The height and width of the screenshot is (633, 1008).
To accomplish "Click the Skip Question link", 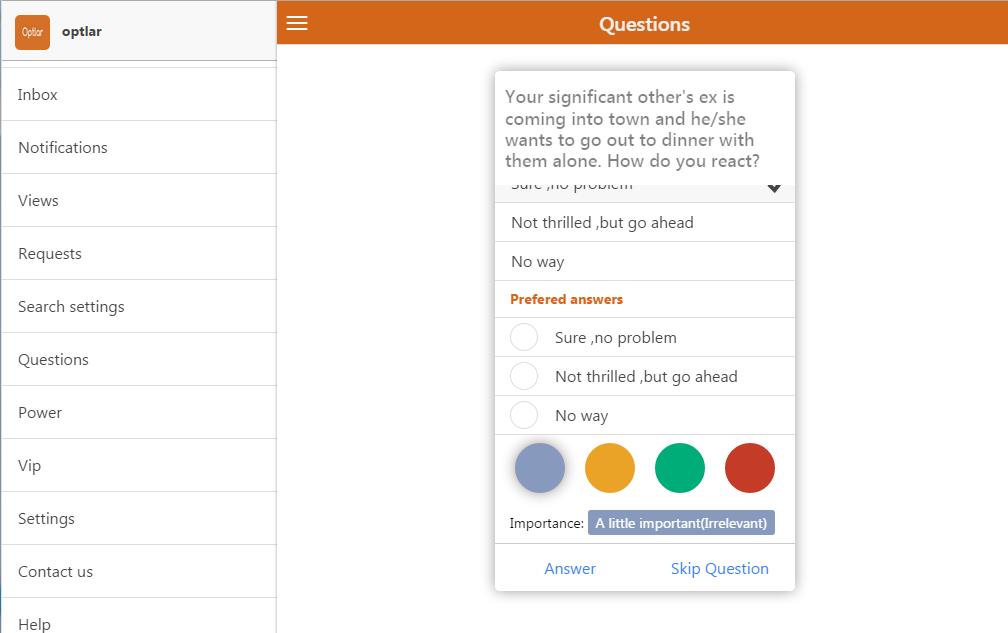I will pyautogui.click(x=720, y=569).
